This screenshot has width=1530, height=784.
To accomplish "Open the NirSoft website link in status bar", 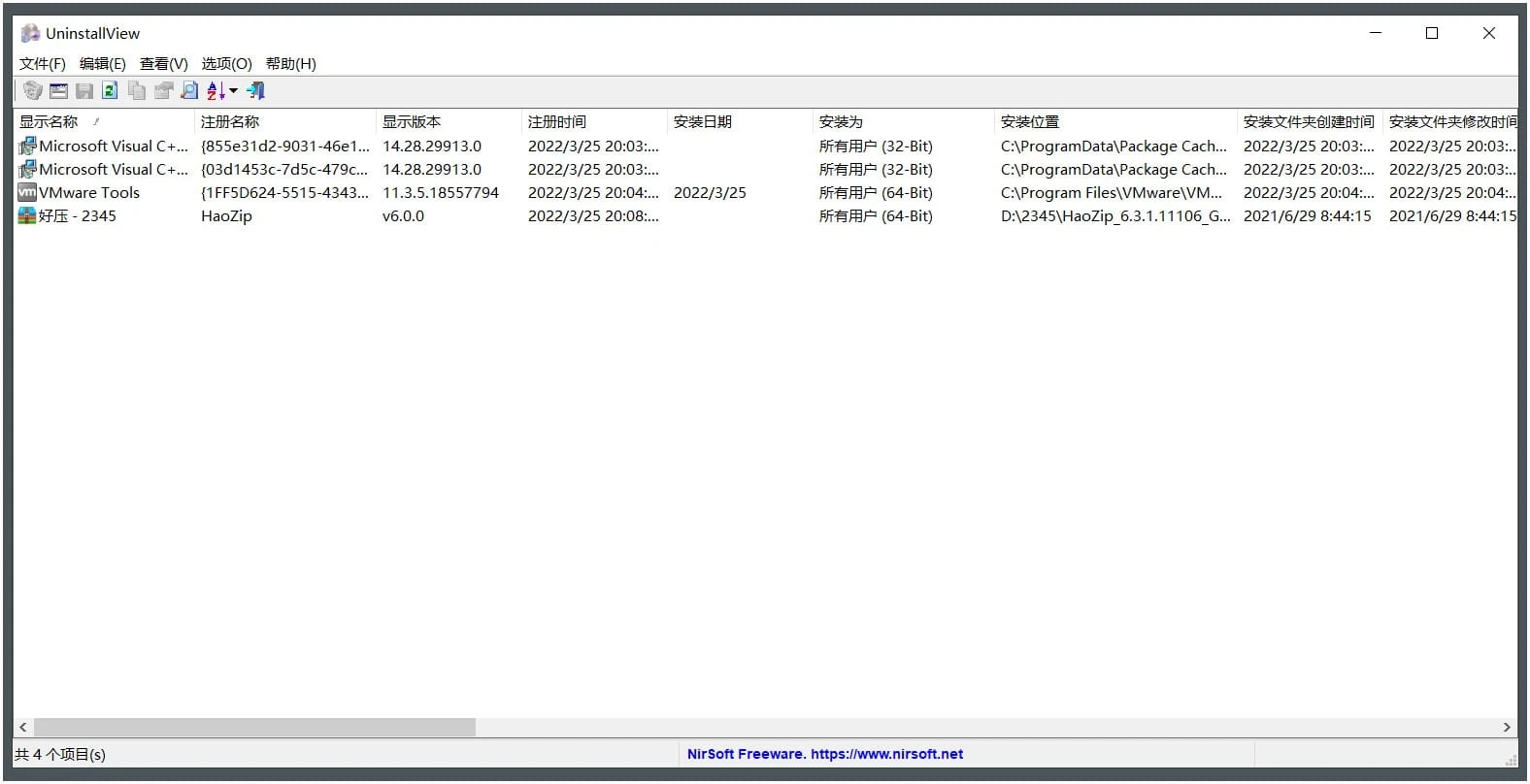I will coord(824,754).
